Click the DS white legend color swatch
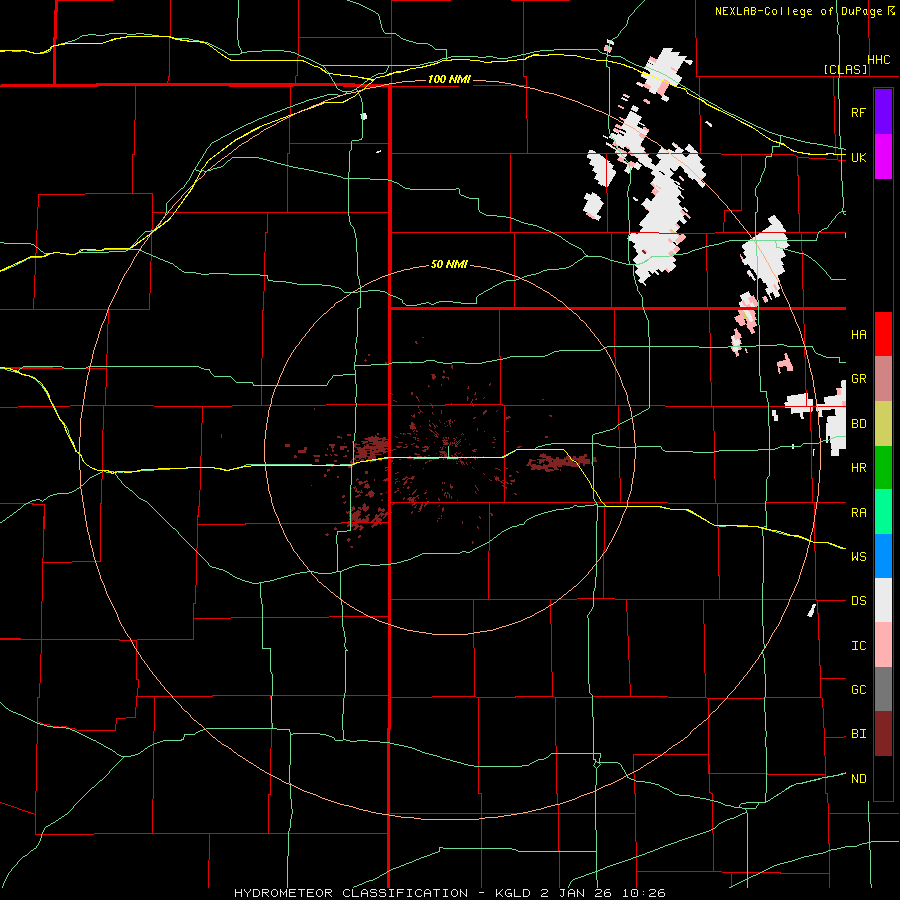 coord(883,600)
